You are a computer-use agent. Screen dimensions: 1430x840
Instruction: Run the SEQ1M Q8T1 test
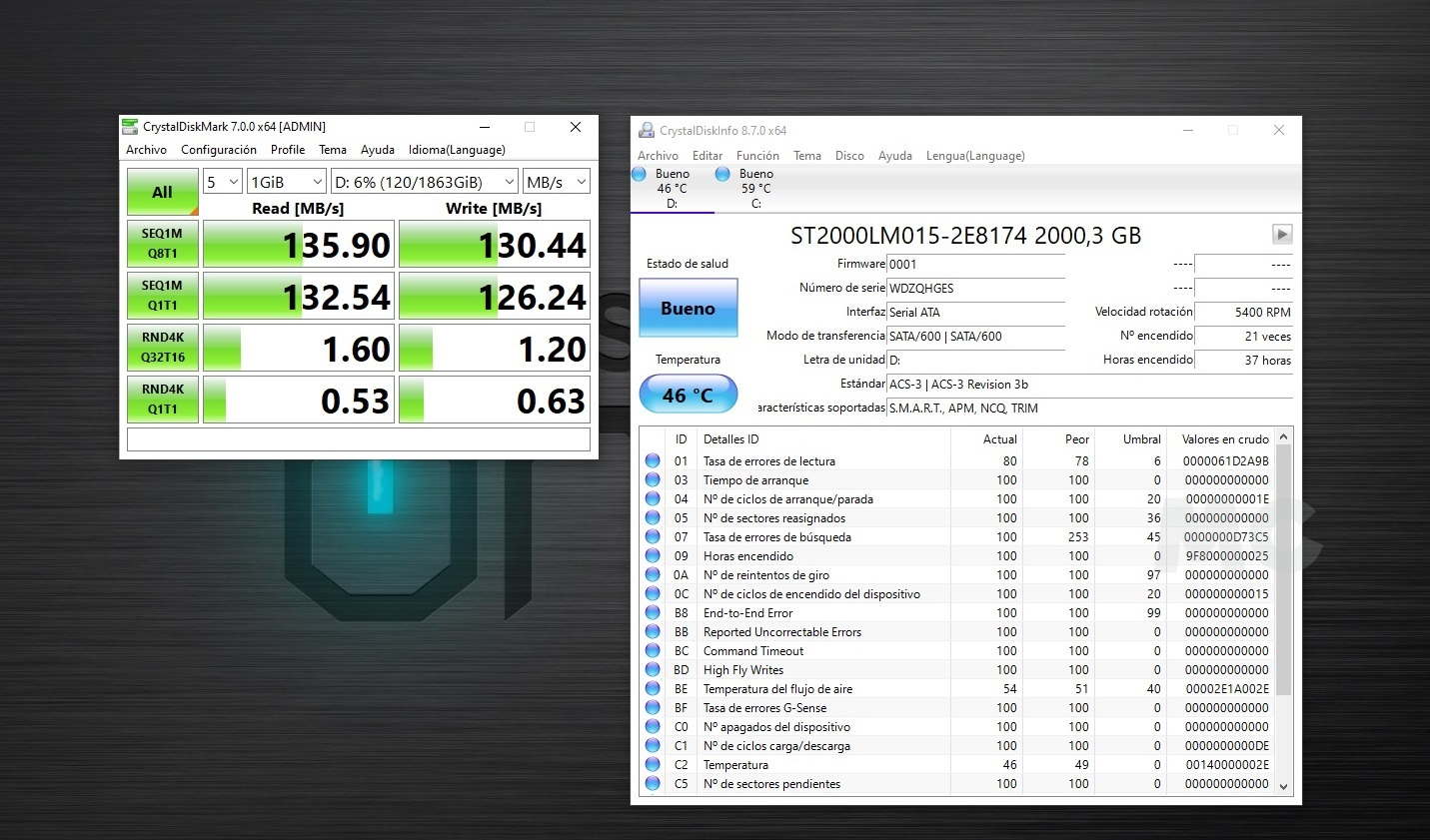click(x=162, y=244)
